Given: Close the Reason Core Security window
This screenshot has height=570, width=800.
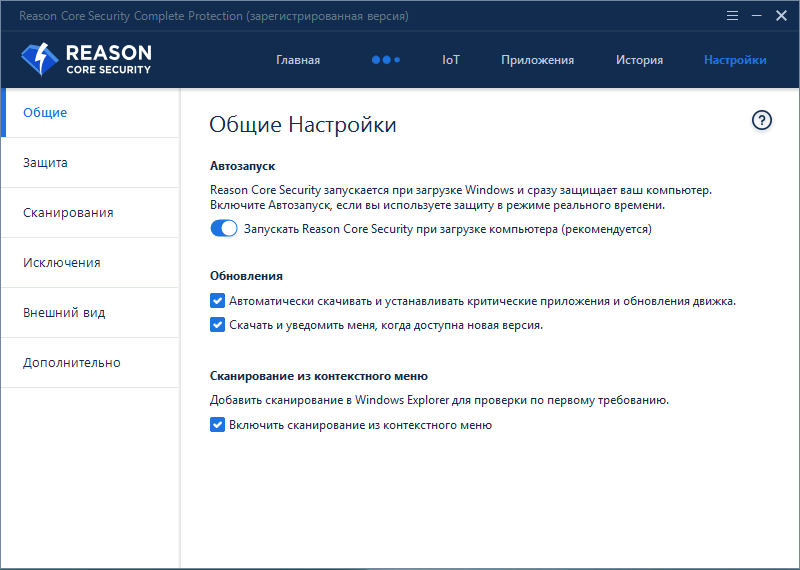Looking at the screenshot, I should pyautogui.click(x=779, y=16).
